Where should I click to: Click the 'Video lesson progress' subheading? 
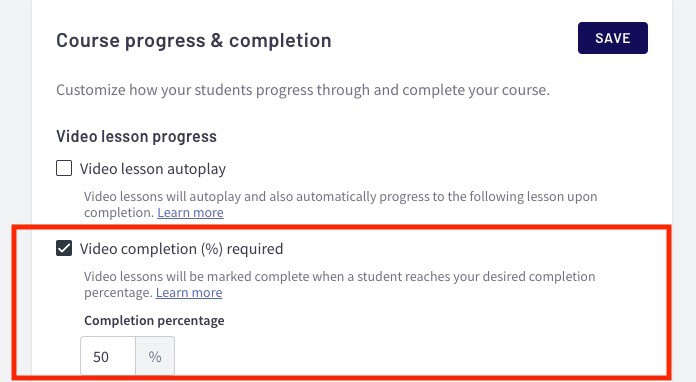(136, 136)
